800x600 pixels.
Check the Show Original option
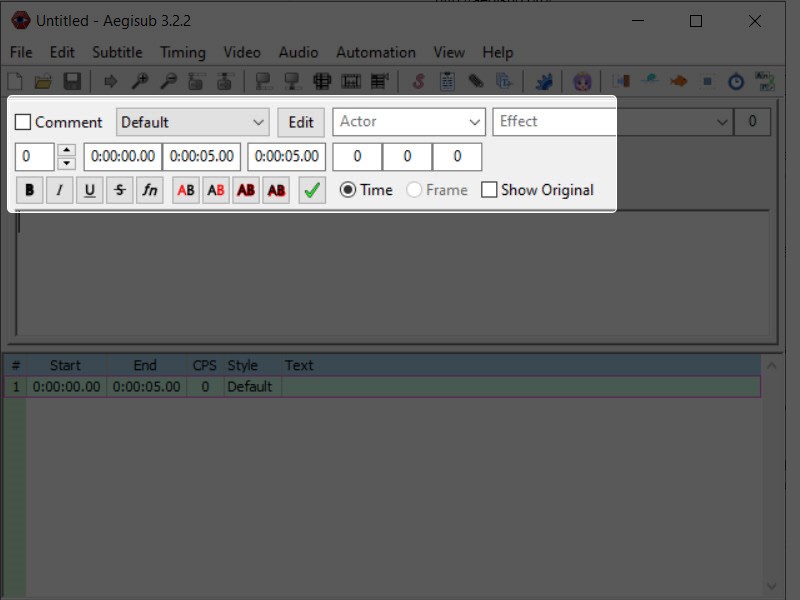click(x=489, y=190)
